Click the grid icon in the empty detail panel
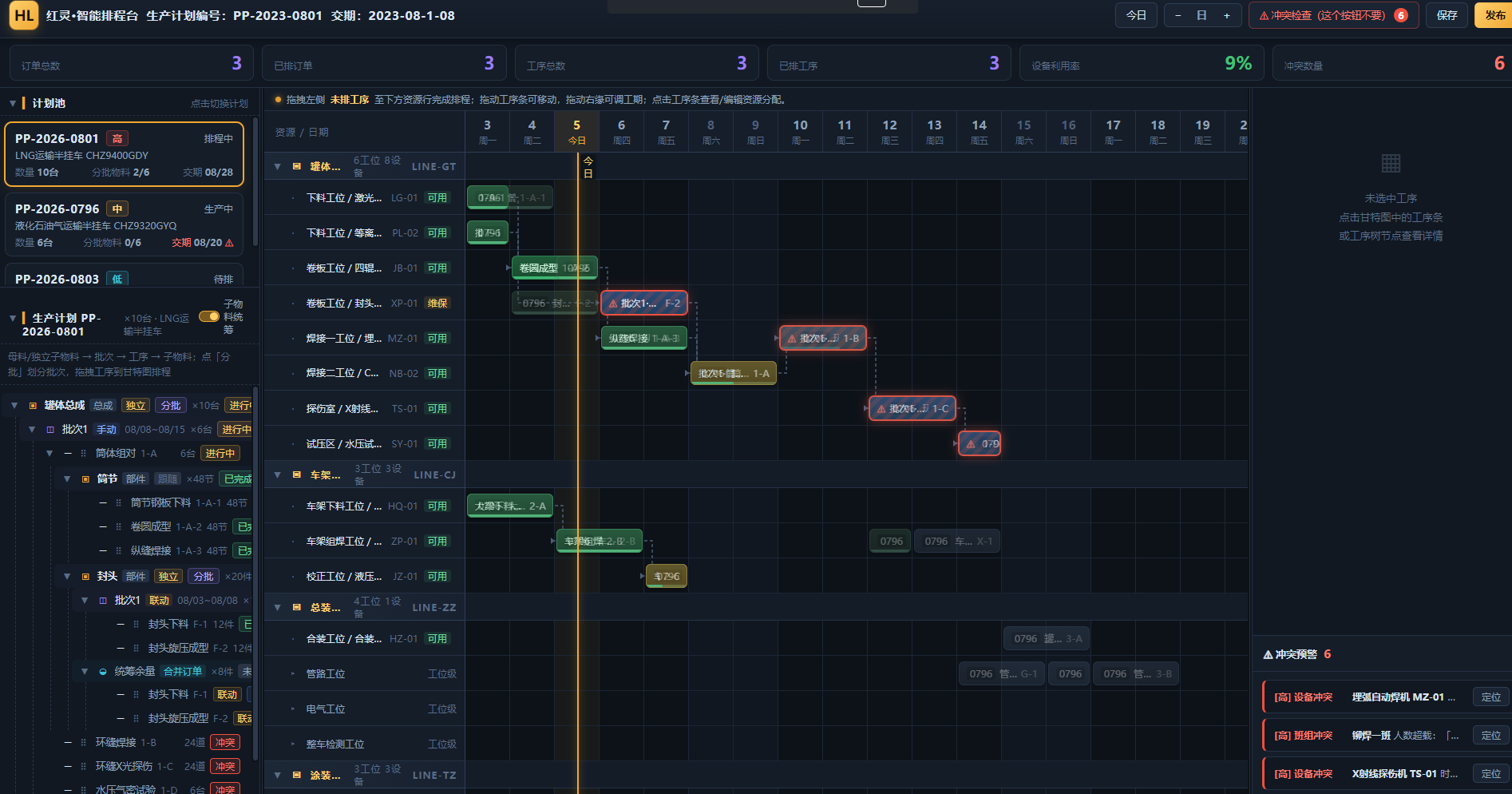This screenshot has width=1512, height=794. coord(1391,164)
